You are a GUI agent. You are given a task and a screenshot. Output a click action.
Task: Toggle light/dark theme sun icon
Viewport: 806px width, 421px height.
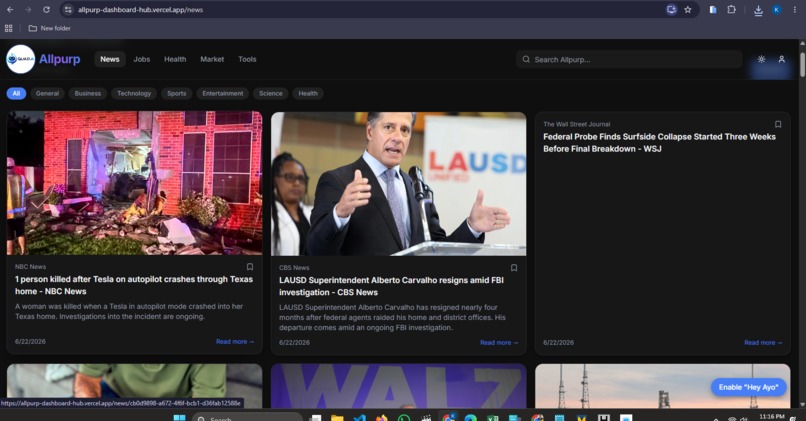[x=761, y=59]
